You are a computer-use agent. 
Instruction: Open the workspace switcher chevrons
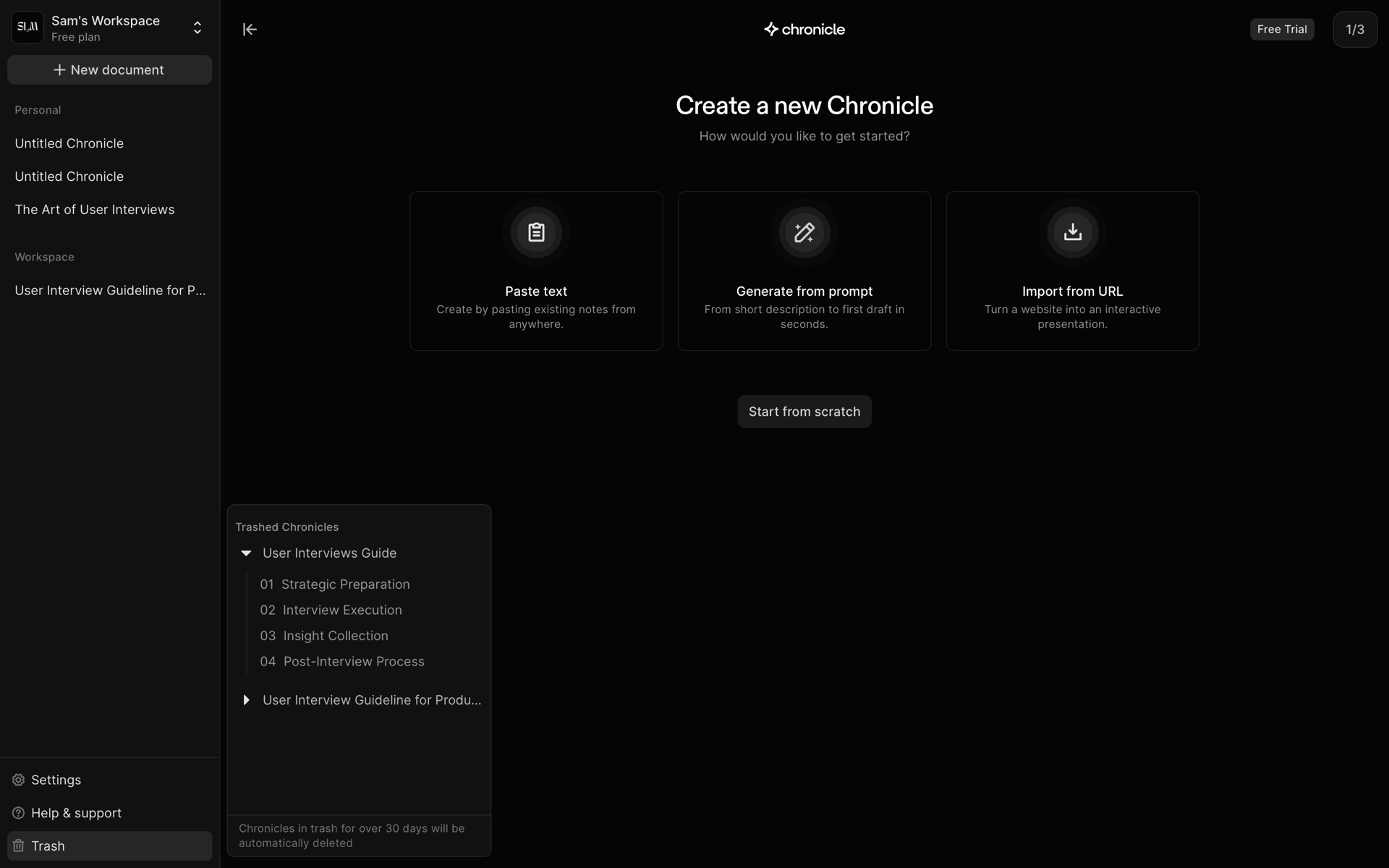tap(197, 27)
